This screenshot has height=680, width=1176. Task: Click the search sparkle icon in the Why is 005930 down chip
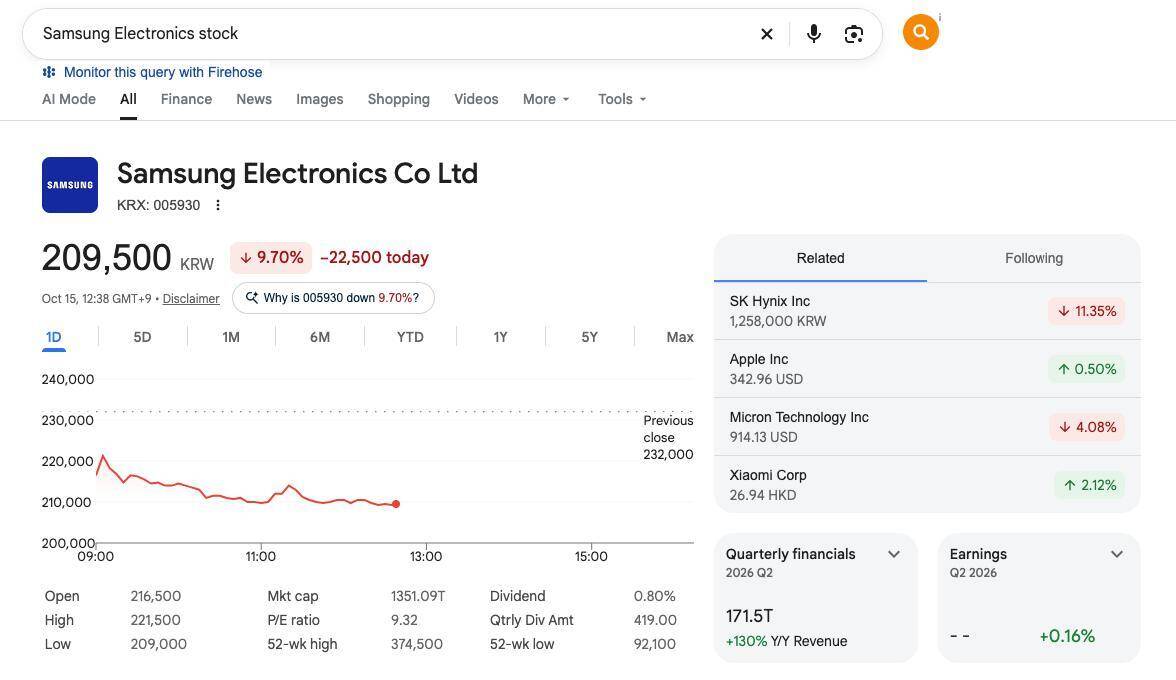coord(252,298)
